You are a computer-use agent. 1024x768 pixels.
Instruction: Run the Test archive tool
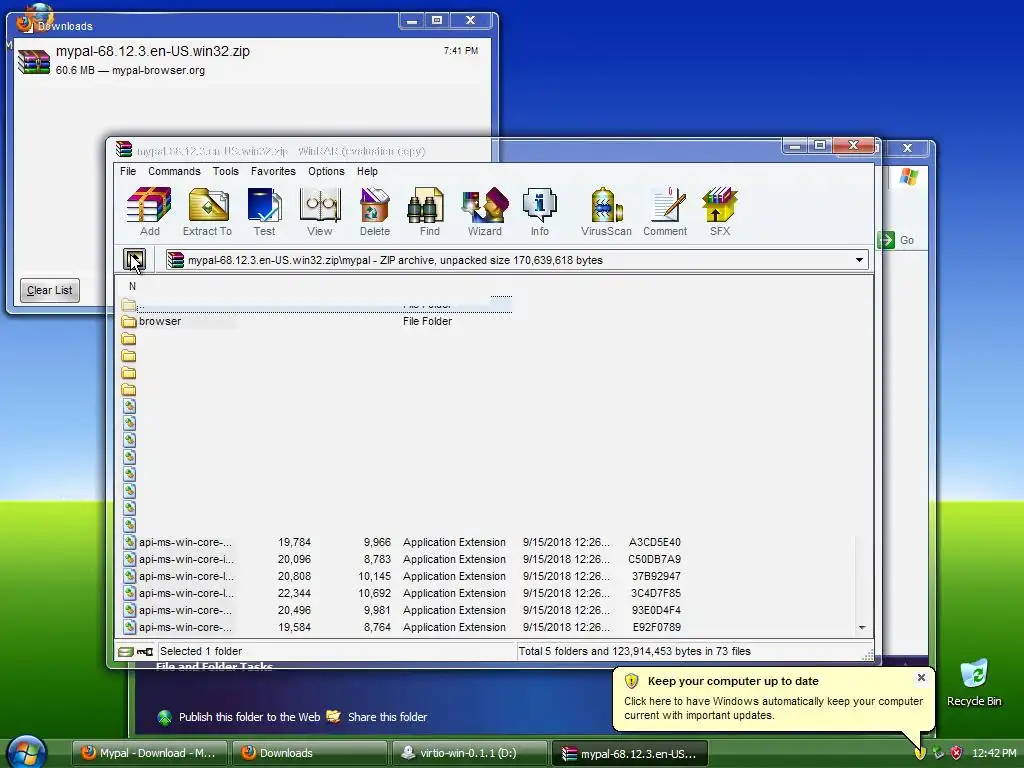(x=264, y=211)
